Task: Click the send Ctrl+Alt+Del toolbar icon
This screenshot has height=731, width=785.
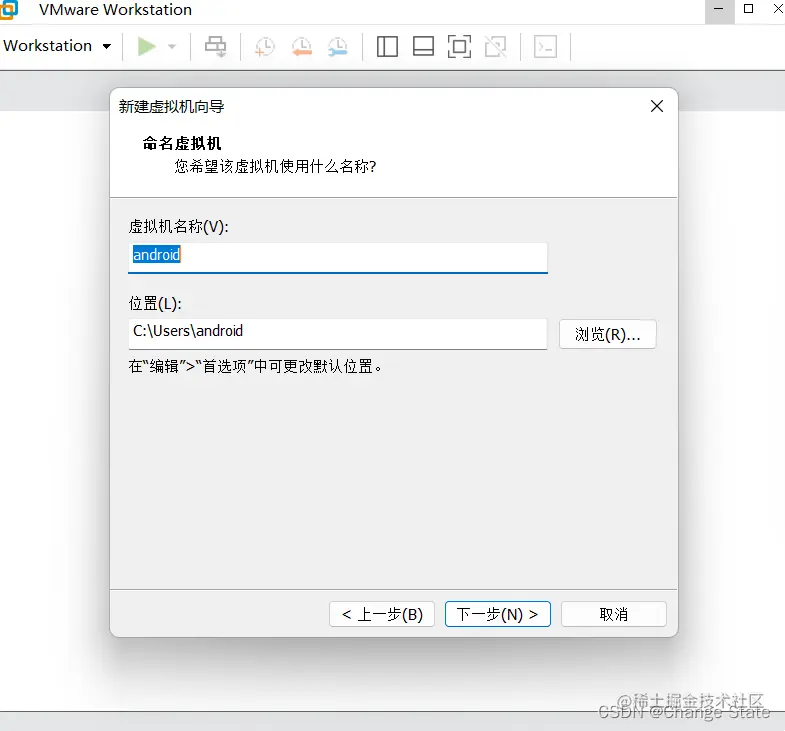Action: [x=216, y=47]
